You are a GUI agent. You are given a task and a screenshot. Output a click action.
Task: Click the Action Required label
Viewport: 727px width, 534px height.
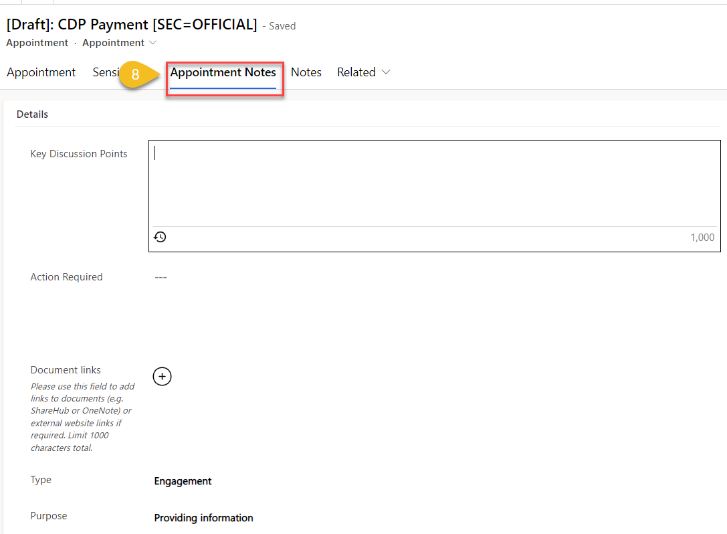coord(66,277)
